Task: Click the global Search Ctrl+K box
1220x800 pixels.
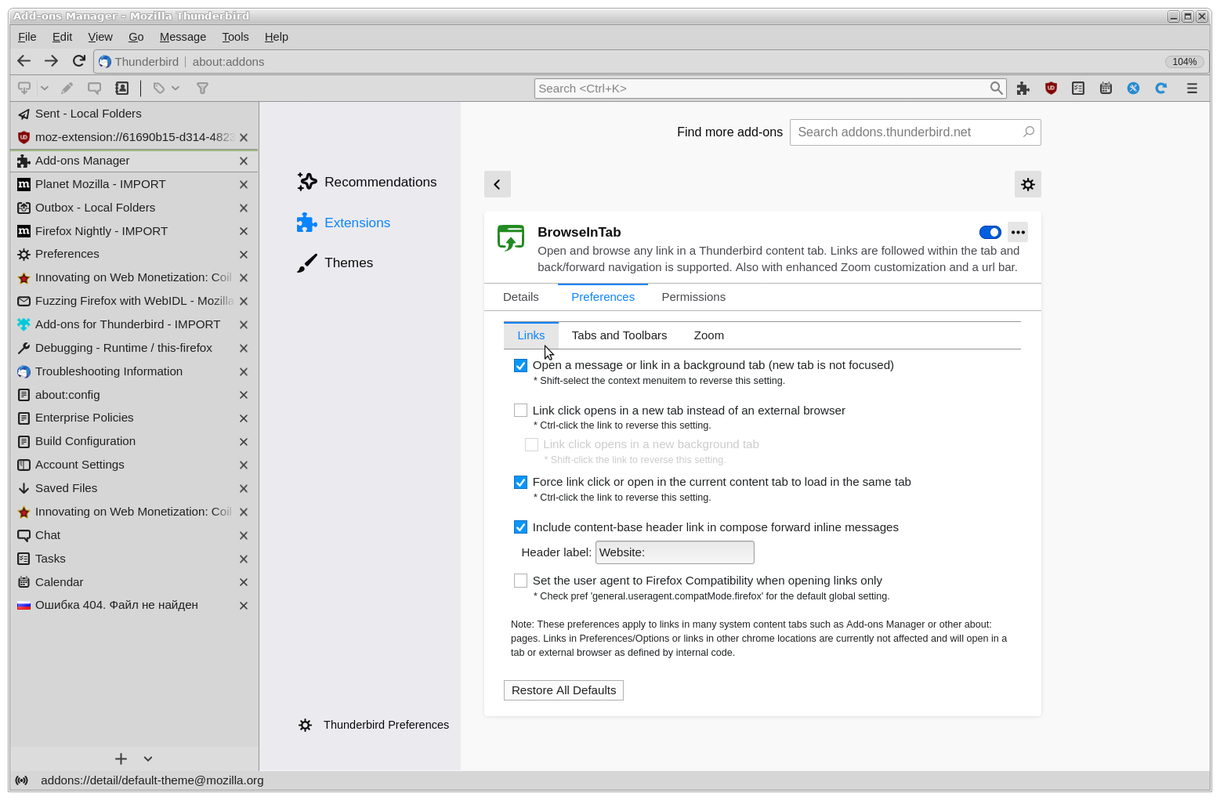Action: pos(770,88)
